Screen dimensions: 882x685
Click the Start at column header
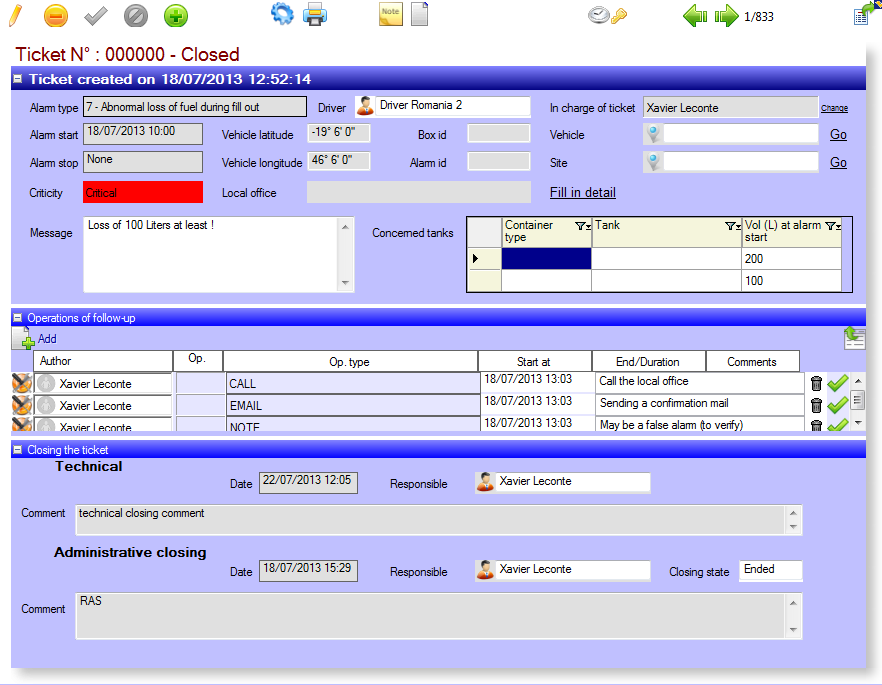[534, 362]
